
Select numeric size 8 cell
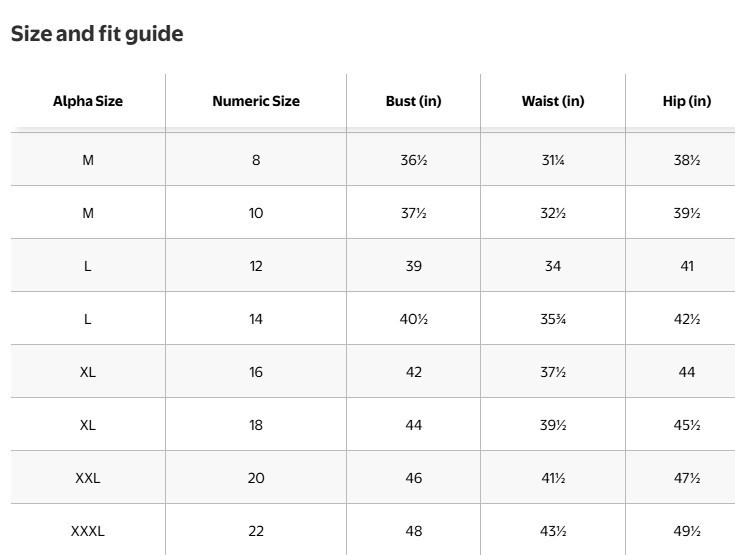point(256,160)
